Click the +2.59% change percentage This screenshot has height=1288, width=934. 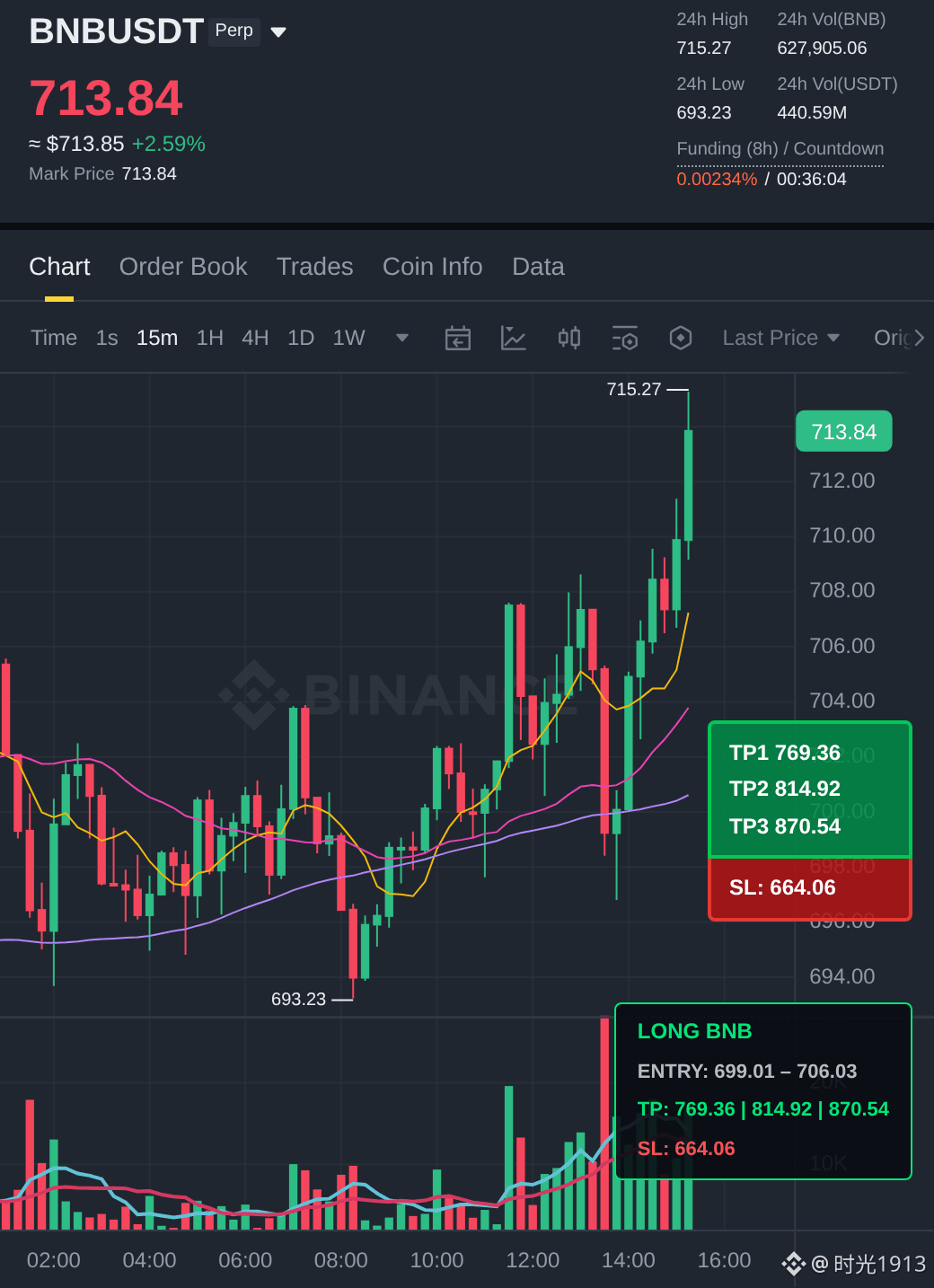point(169,144)
